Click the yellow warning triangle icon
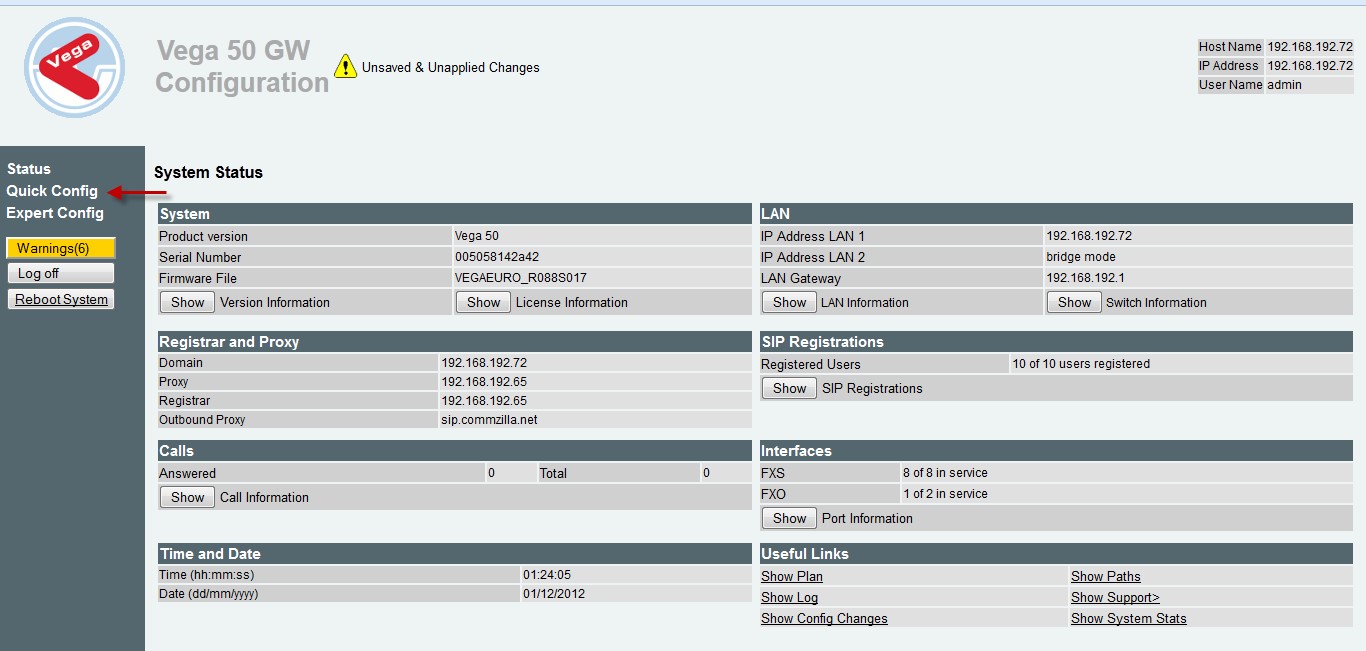 [345, 67]
